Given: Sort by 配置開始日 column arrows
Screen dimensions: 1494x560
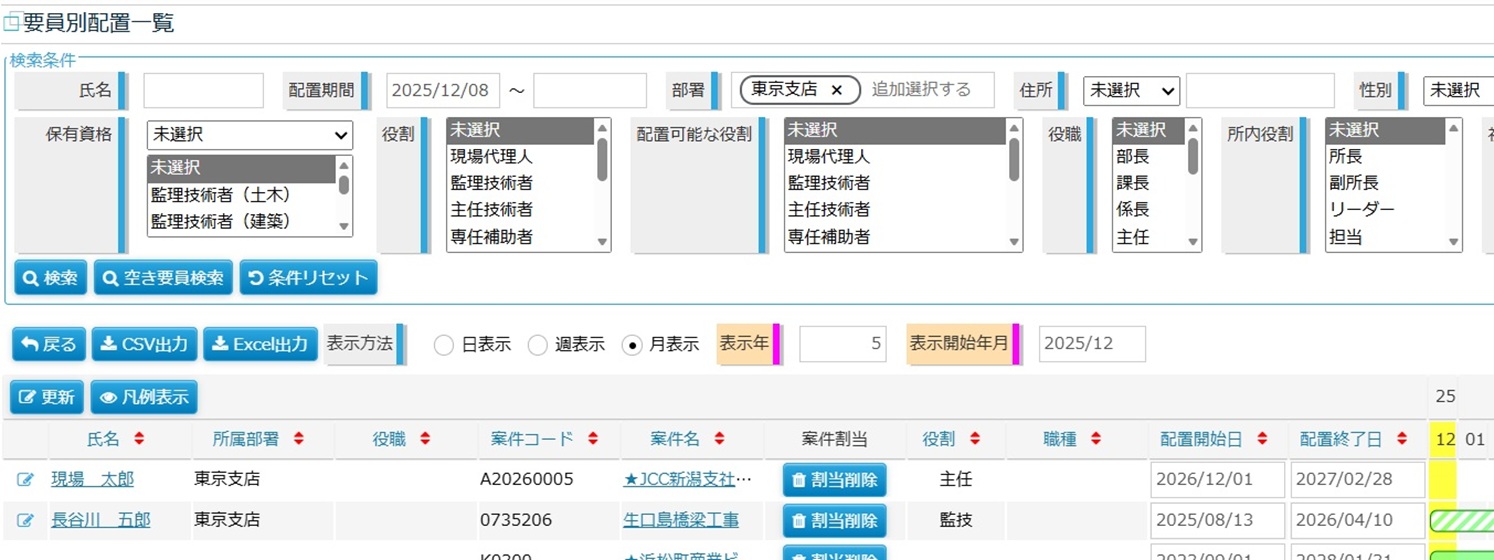Looking at the screenshot, I should [1262, 439].
